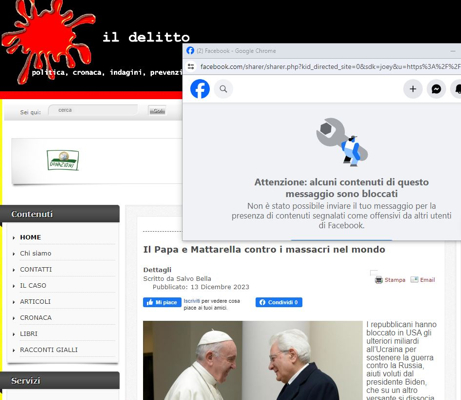
Task: Click author text Scritto da Salvo Bella
Action: (x=177, y=278)
